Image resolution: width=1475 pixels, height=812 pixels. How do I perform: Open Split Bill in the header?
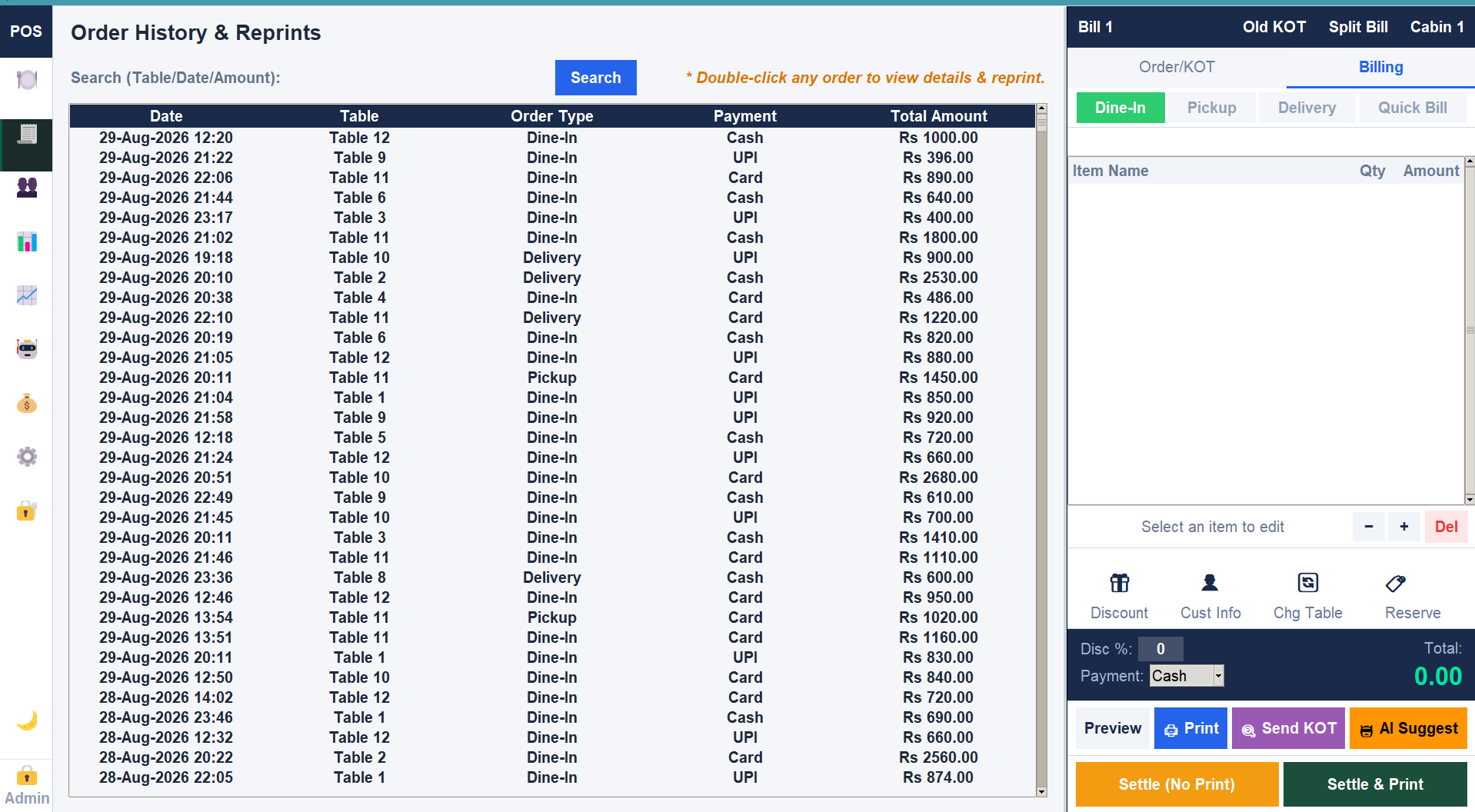pos(1358,27)
